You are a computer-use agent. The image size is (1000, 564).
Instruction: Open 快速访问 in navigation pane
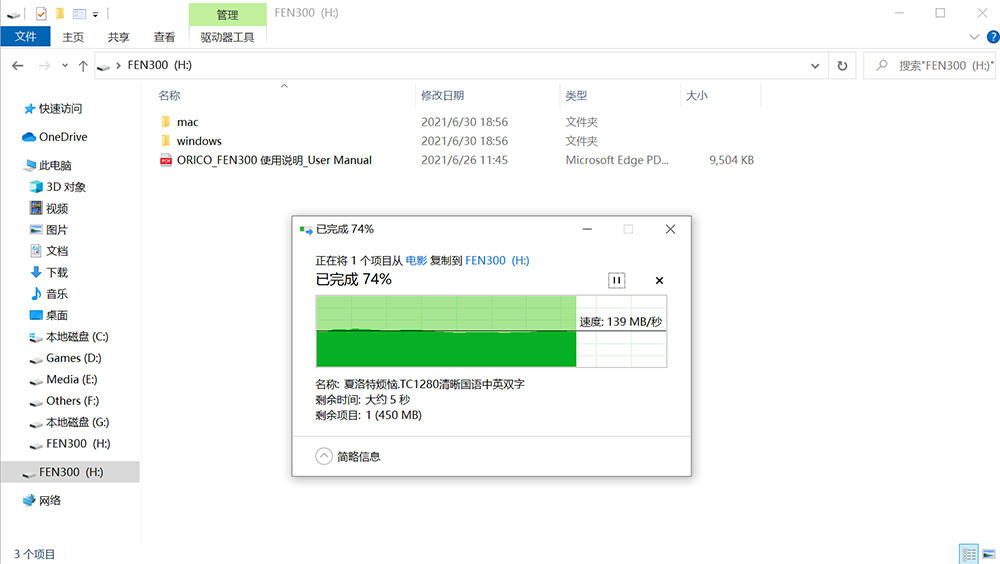coord(60,108)
